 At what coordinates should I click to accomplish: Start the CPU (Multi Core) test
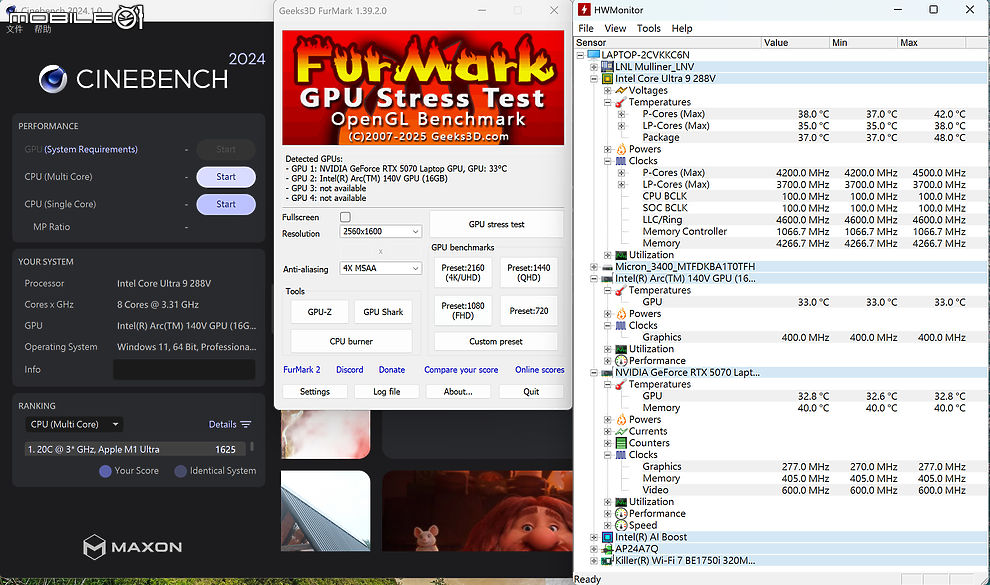coord(226,177)
